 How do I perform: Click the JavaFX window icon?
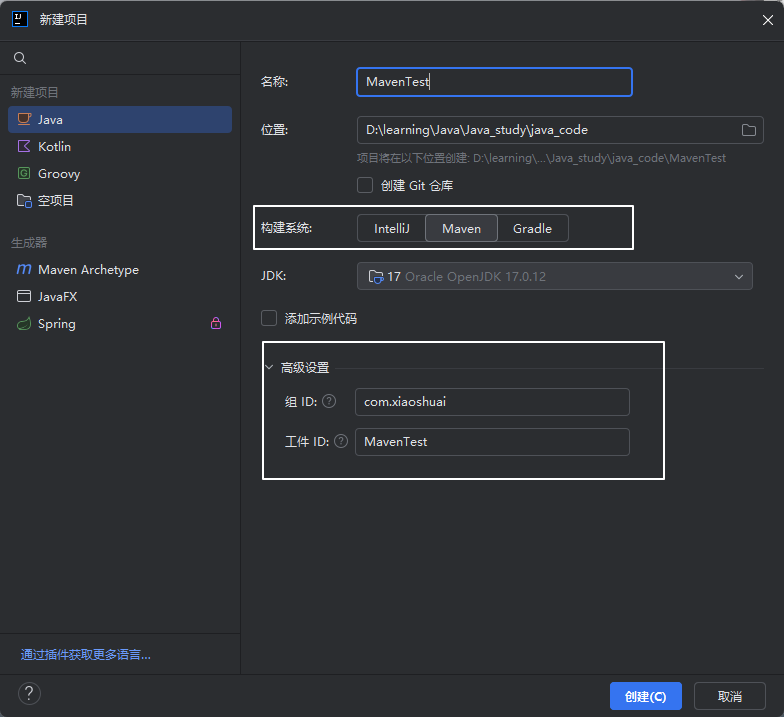pyautogui.click(x=24, y=296)
